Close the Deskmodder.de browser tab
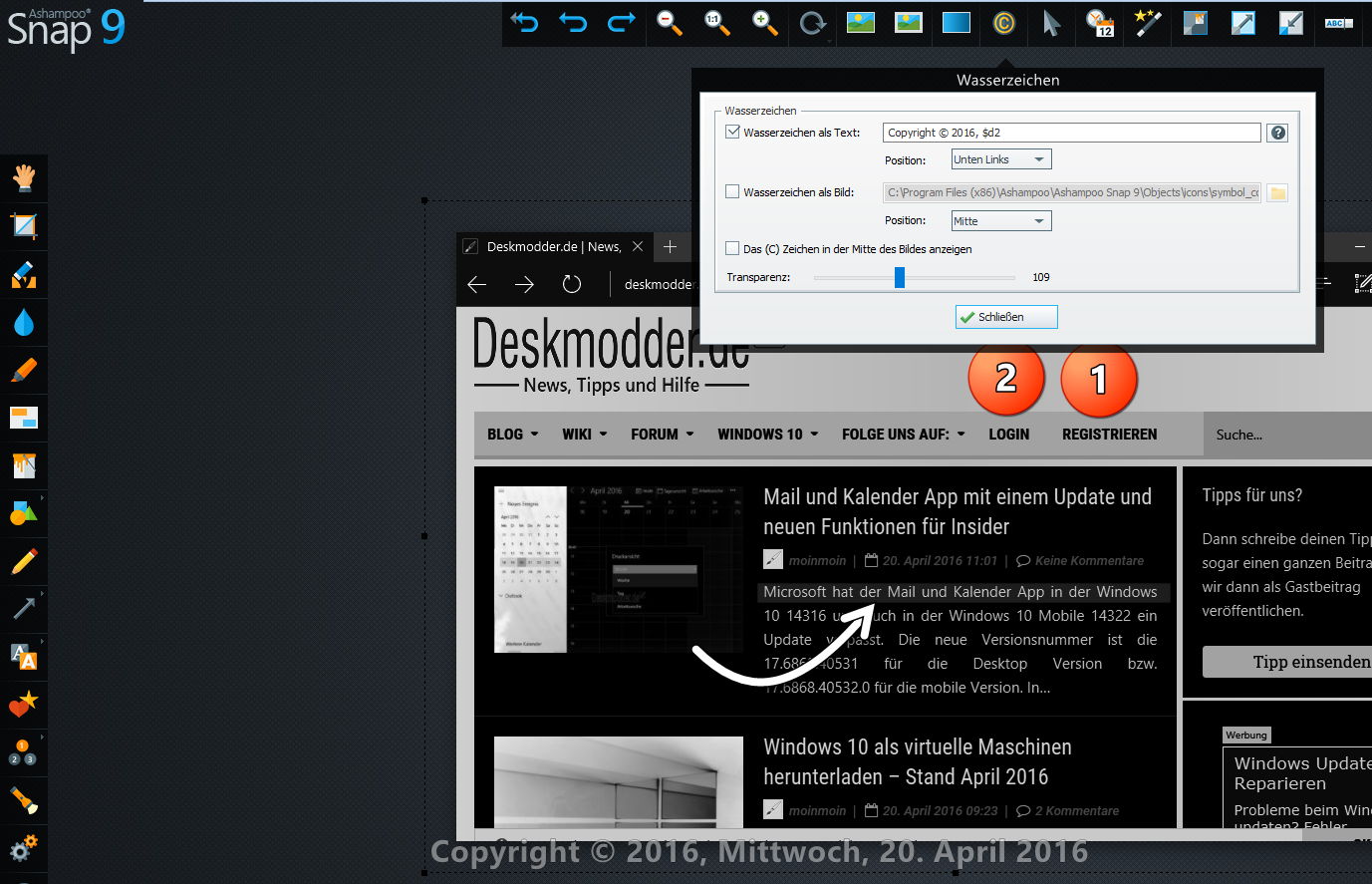1372x884 pixels. click(638, 246)
